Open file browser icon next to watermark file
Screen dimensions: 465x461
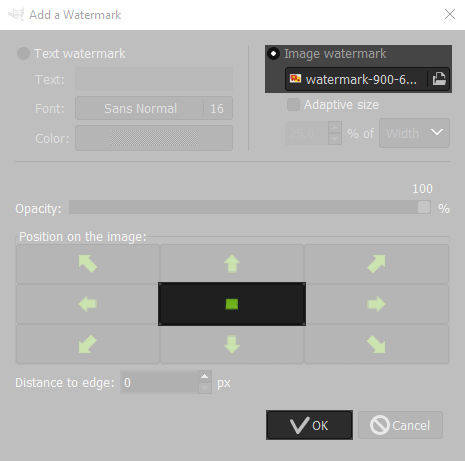tap(439, 79)
